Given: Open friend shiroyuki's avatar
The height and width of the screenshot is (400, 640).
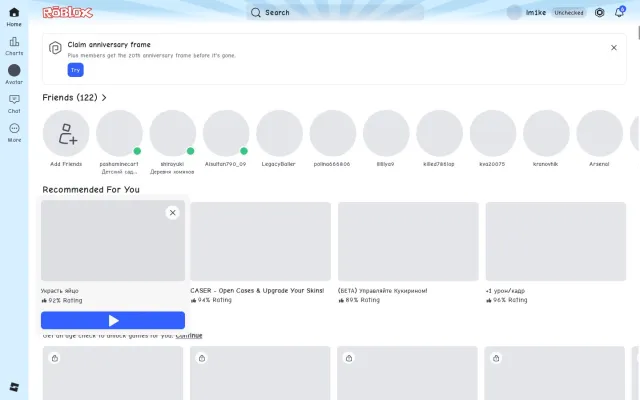Looking at the screenshot, I should (173, 133).
